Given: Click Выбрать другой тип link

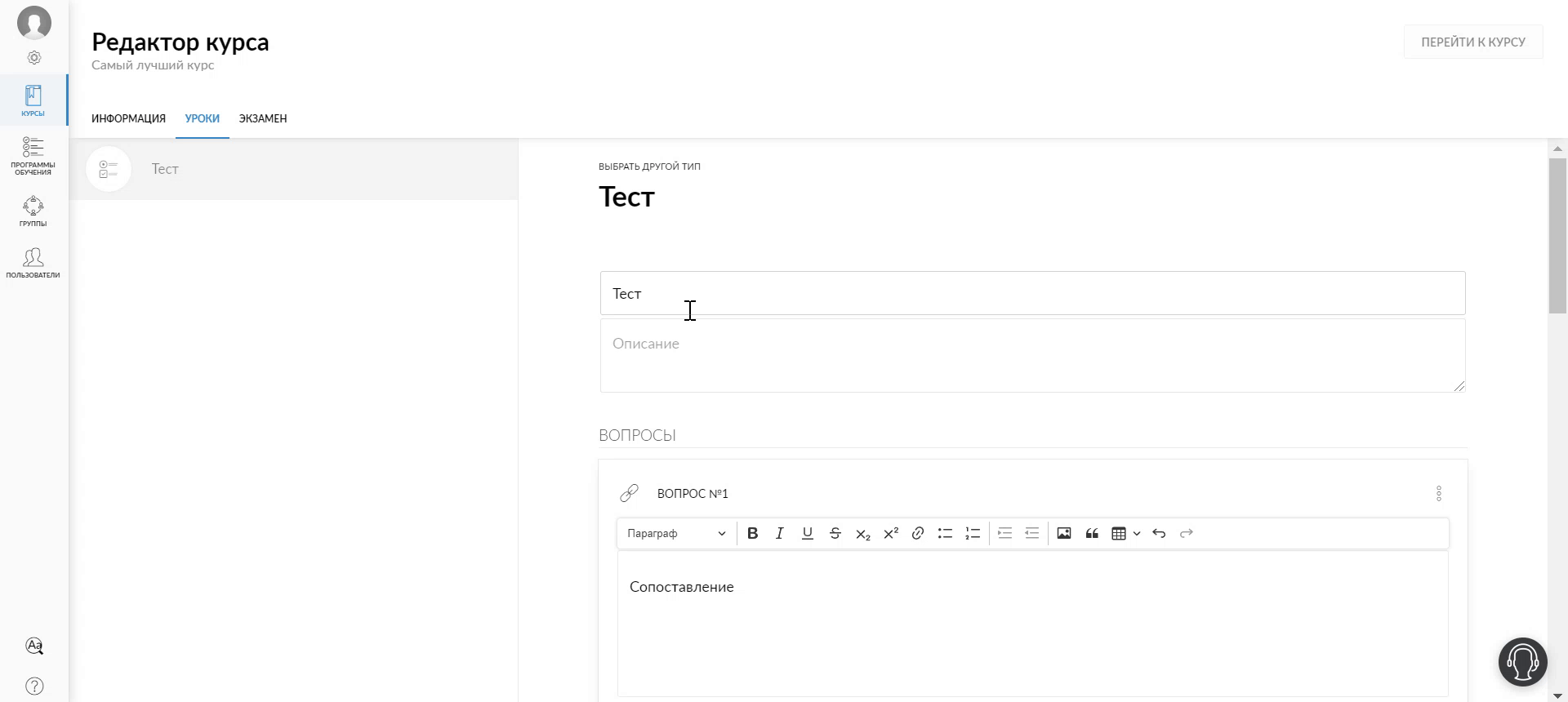Looking at the screenshot, I should [x=649, y=167].
